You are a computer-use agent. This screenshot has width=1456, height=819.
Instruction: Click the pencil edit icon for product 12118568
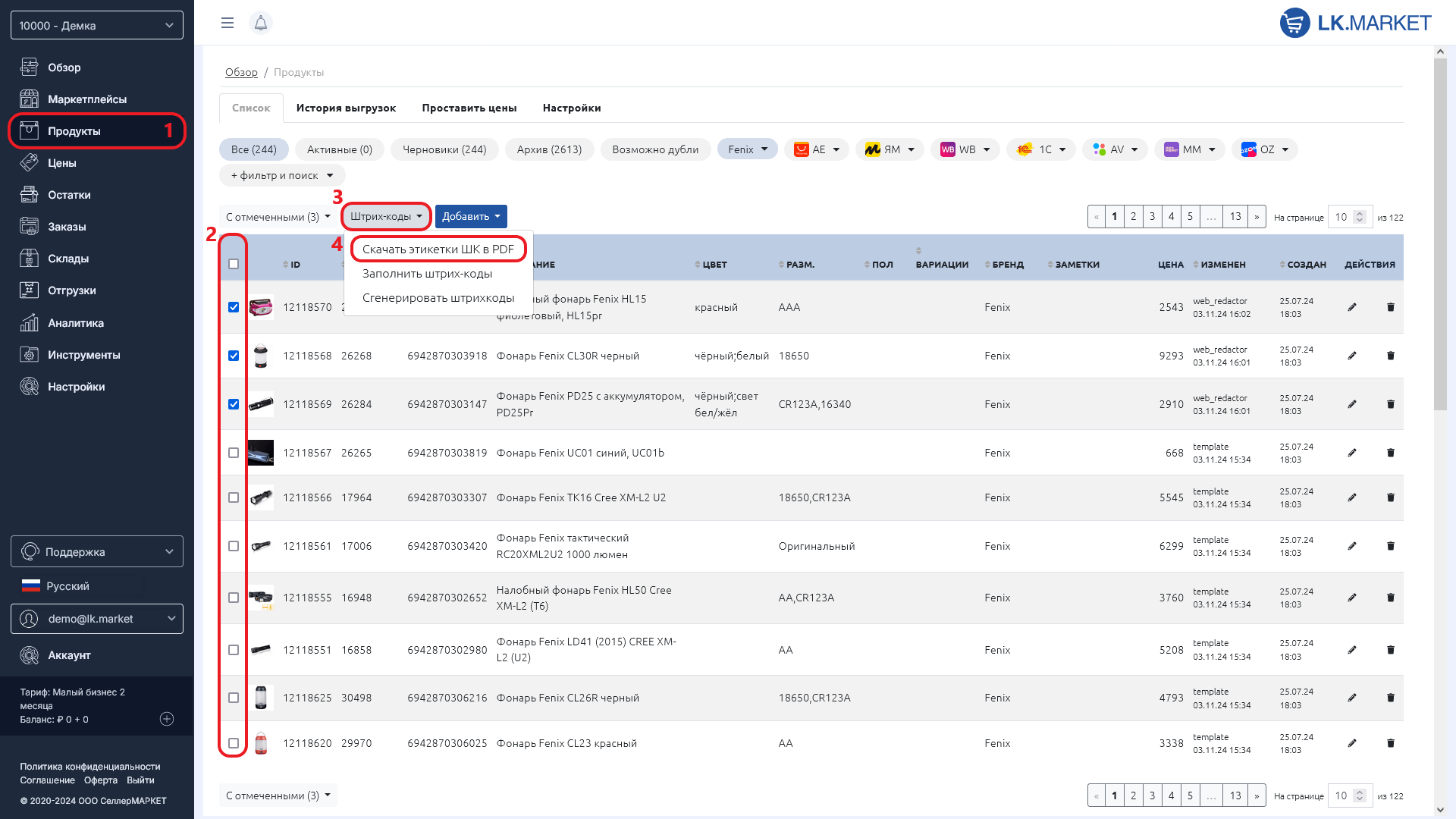click(x=1352, y=356)
